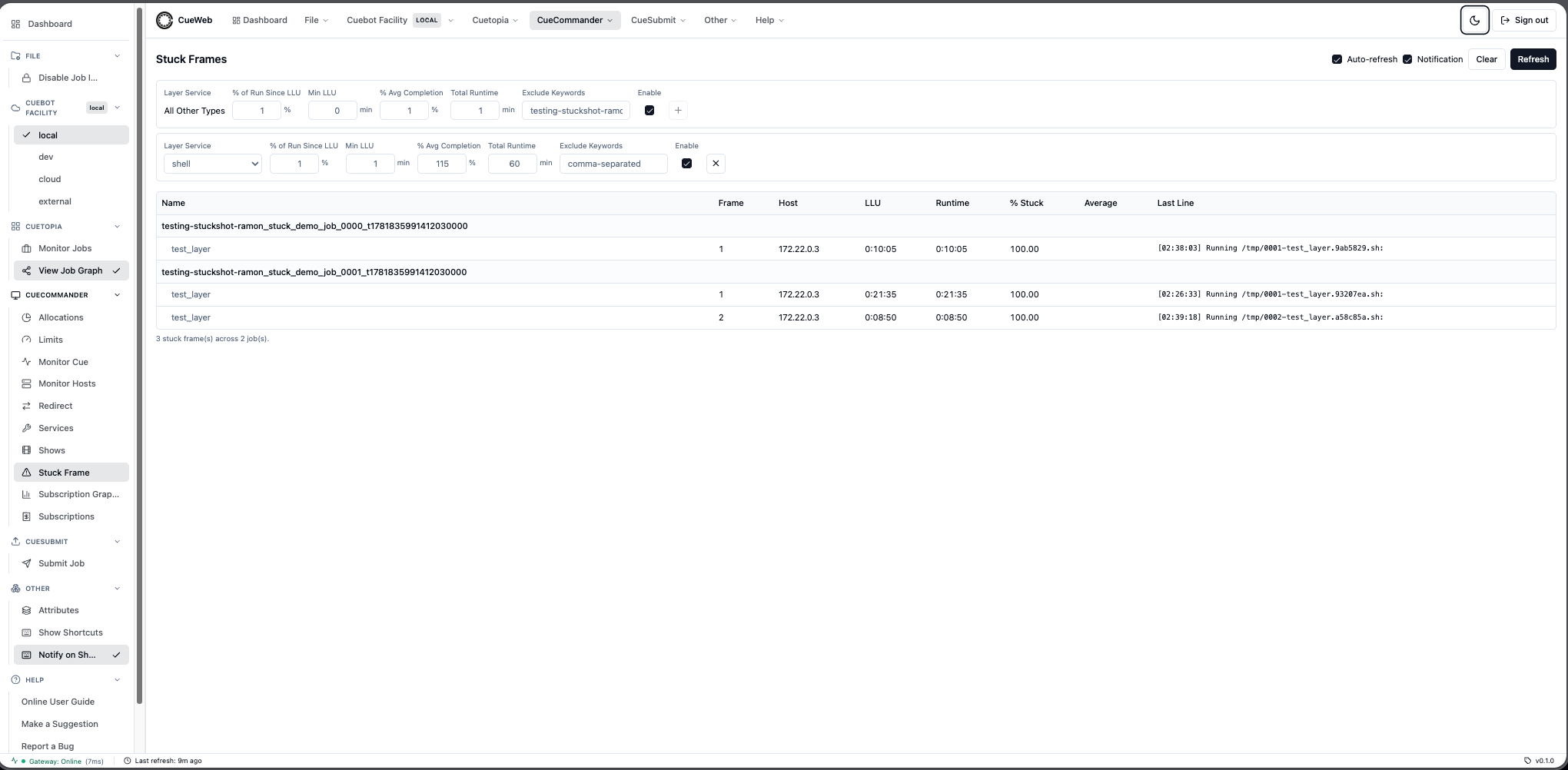This screenshot has height=770, width=1568.
Task: Click the Show Shortcuts keyboard icon
Action: click(x=27, y=632)
